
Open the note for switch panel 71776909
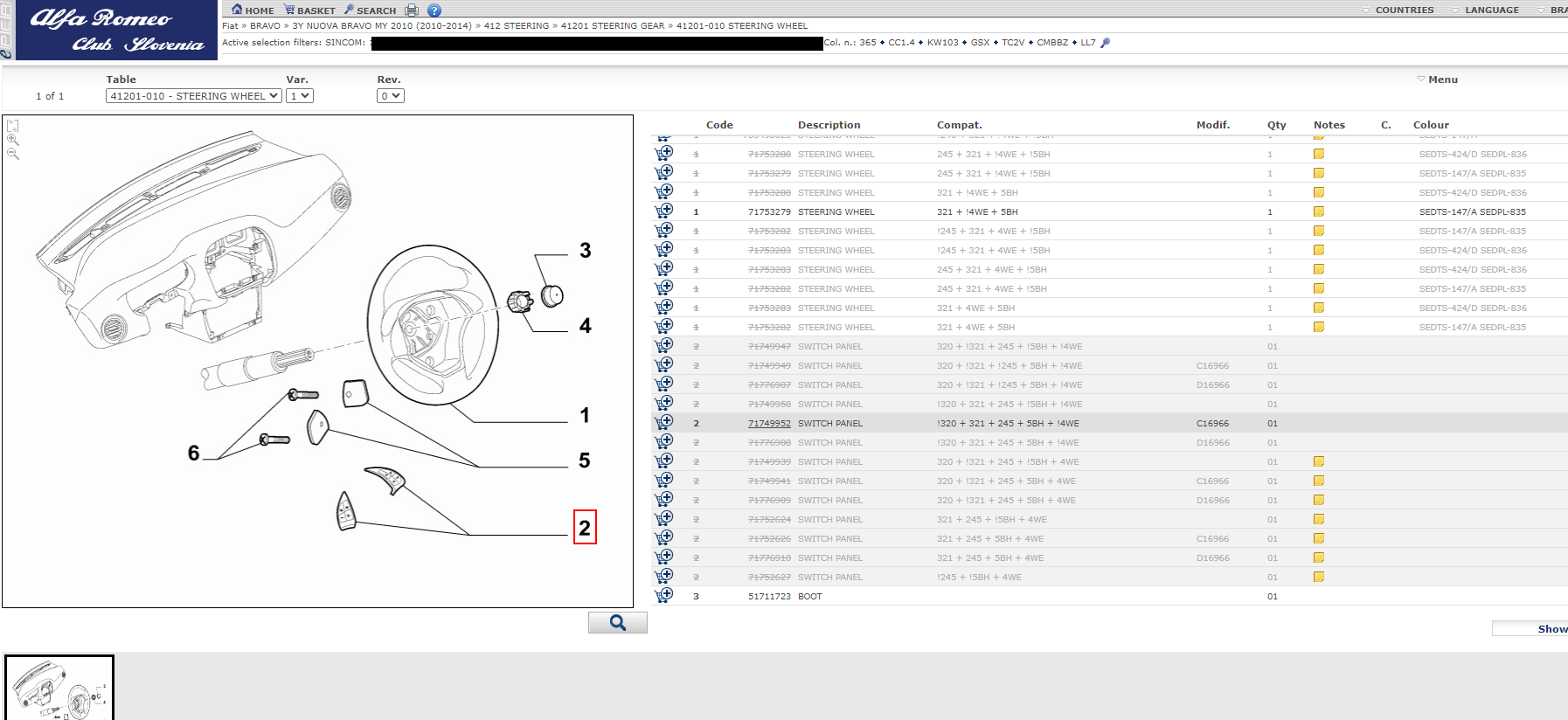1319,500
